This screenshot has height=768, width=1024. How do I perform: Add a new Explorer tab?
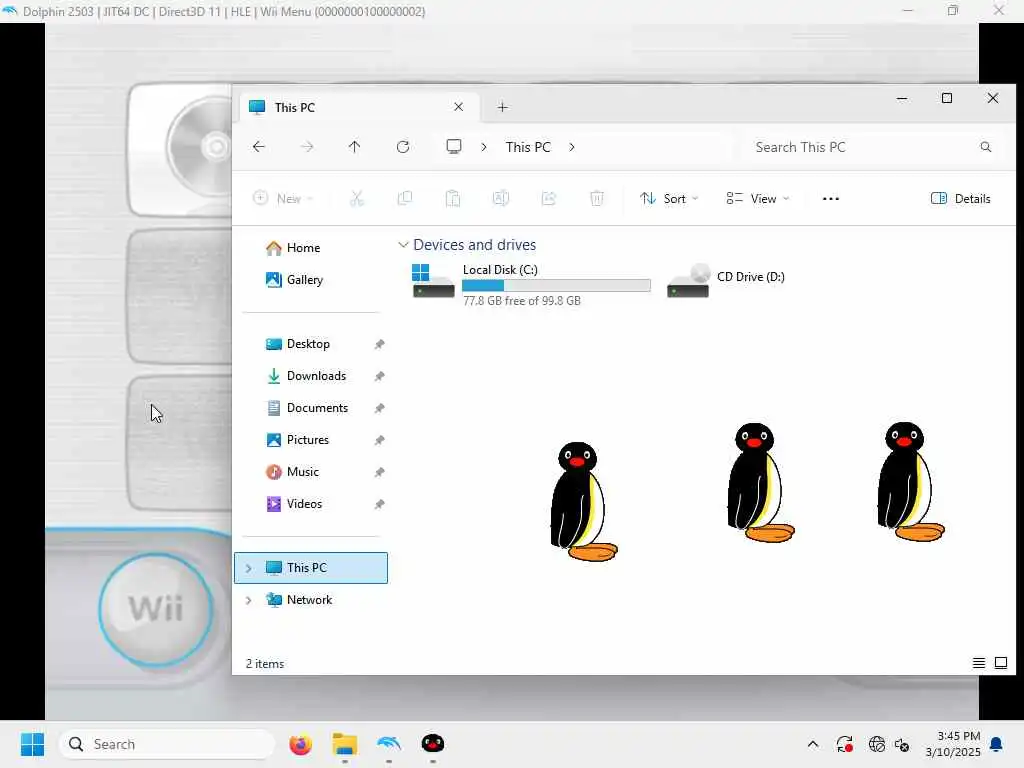(x=502, y=107)
